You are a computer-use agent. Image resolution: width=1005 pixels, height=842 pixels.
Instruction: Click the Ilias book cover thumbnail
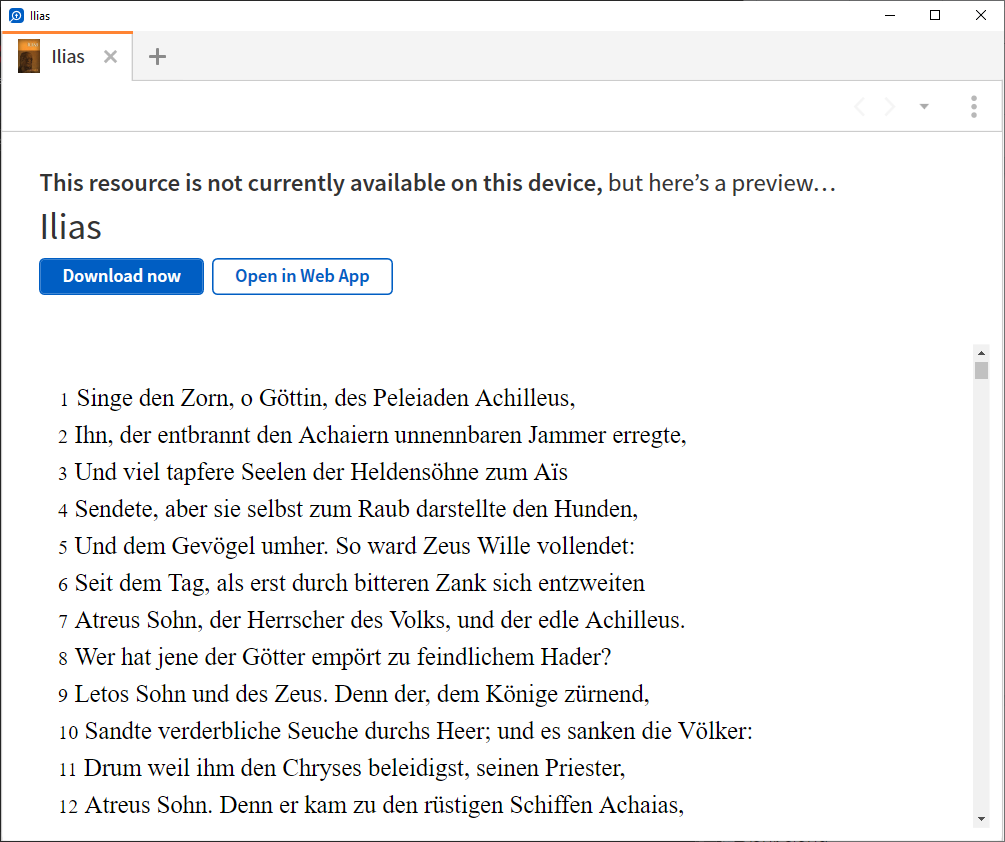click(29, 56)
